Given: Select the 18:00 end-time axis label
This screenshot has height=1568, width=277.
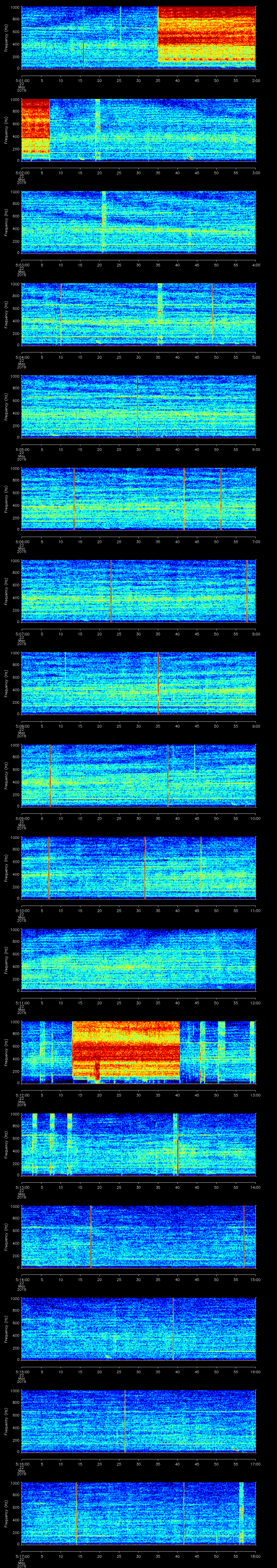Looking at the screenshot, I should coord(256,1556).
